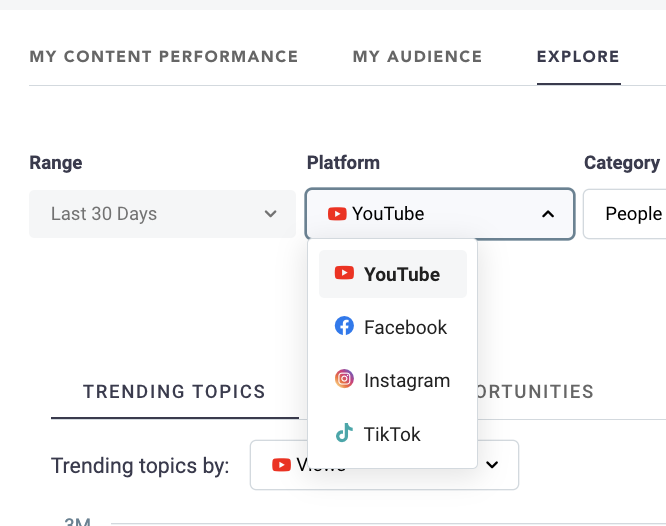The height and width of the screenshot is (526, 666).
Task: Go to the My Audience tab
Action: (x=417, y=57)
